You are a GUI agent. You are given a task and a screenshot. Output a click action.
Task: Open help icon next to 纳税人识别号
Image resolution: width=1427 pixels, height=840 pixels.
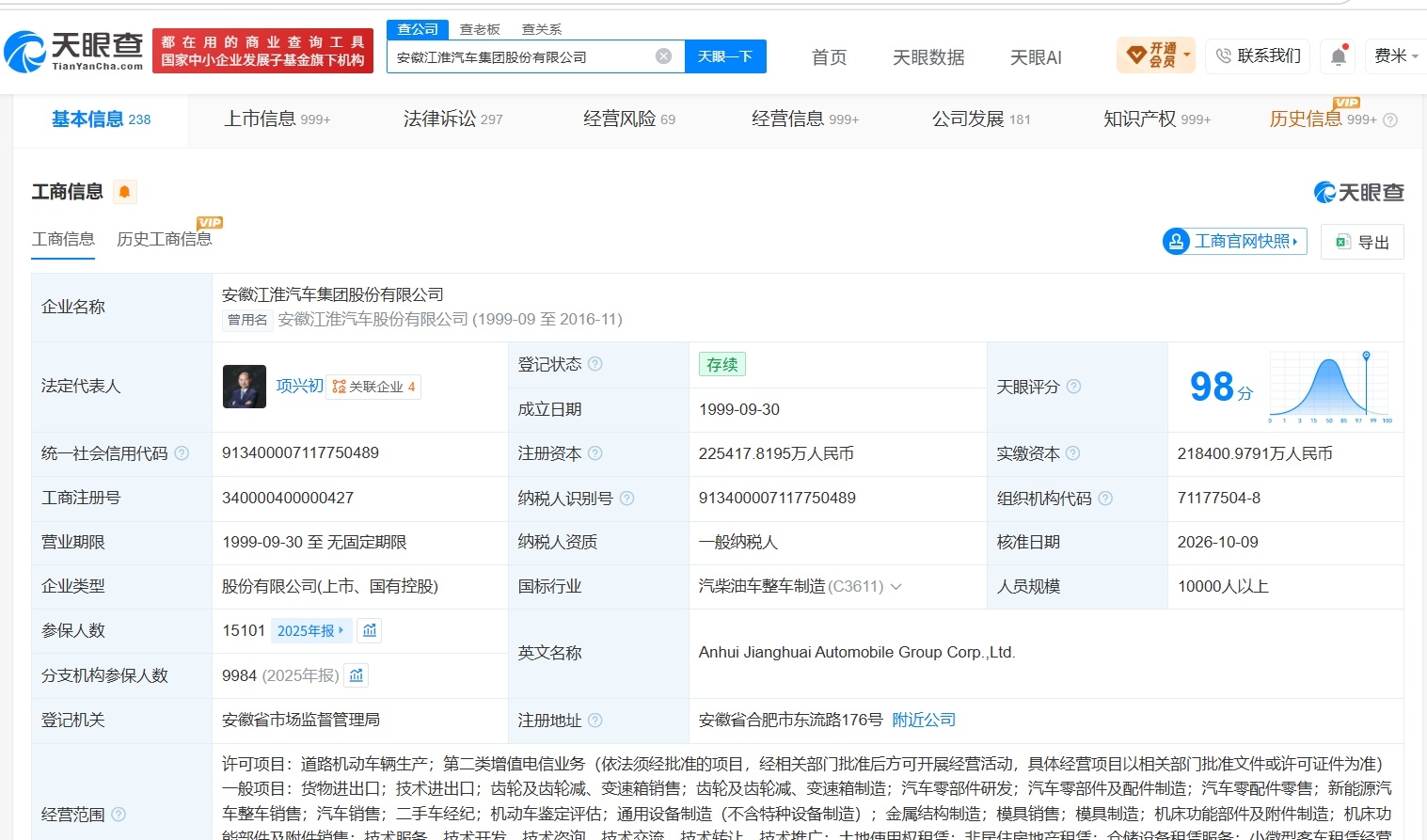click(x=626, y=499)
